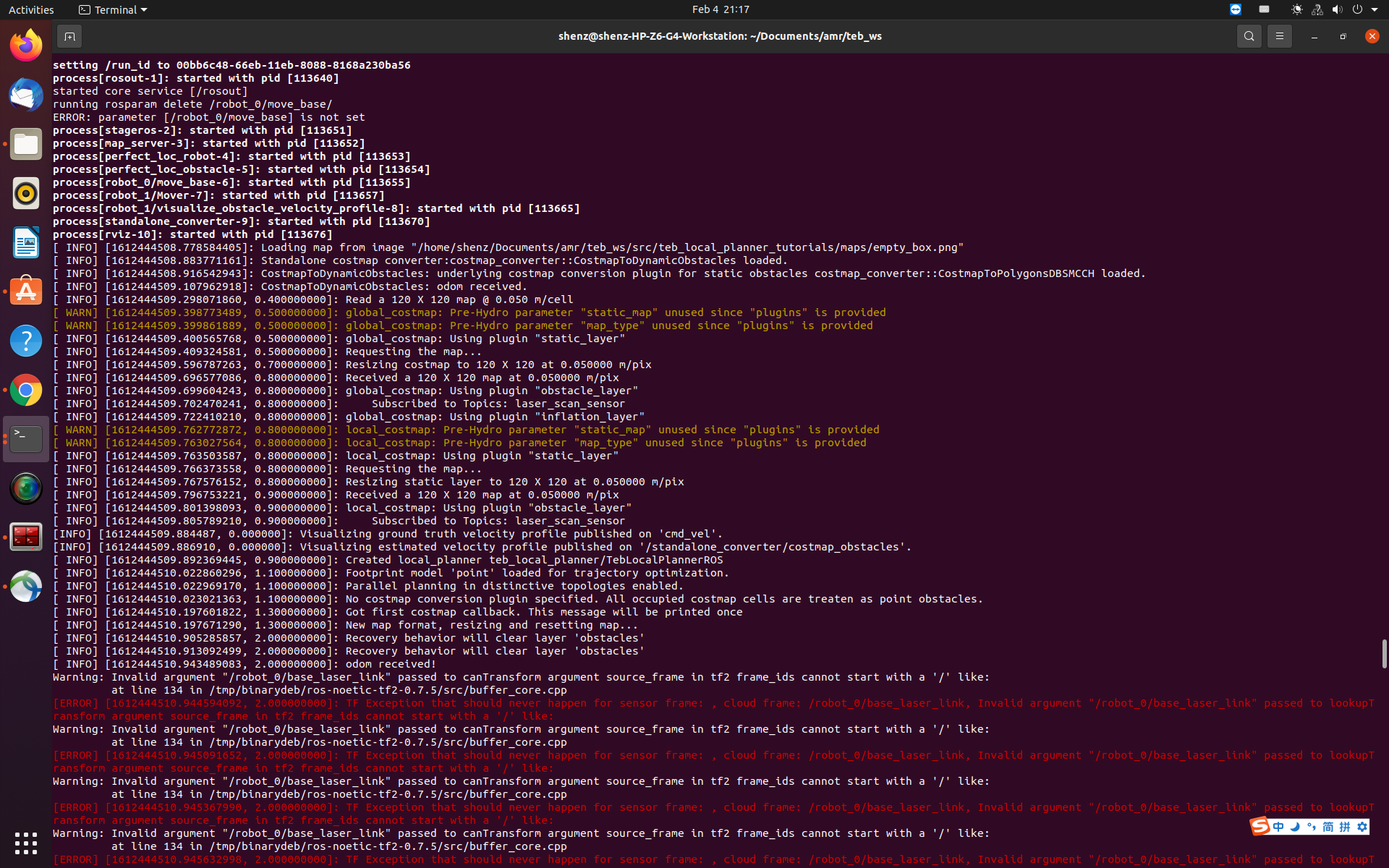1389x868 pixels.
Task: Launch Google Chrome from the dock
Action: pos(25,389)
